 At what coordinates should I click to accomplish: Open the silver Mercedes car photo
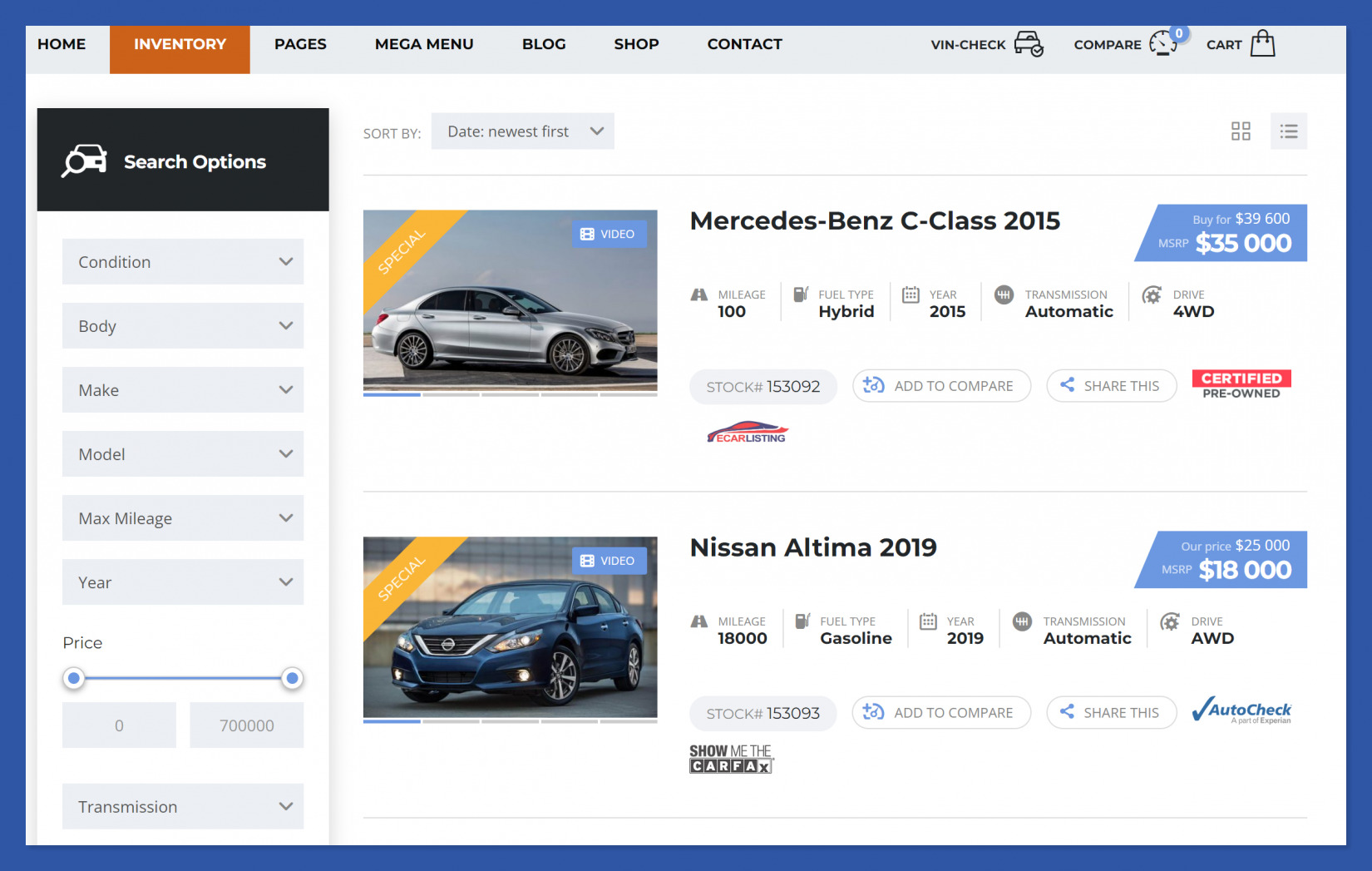(x=511, y=300)
